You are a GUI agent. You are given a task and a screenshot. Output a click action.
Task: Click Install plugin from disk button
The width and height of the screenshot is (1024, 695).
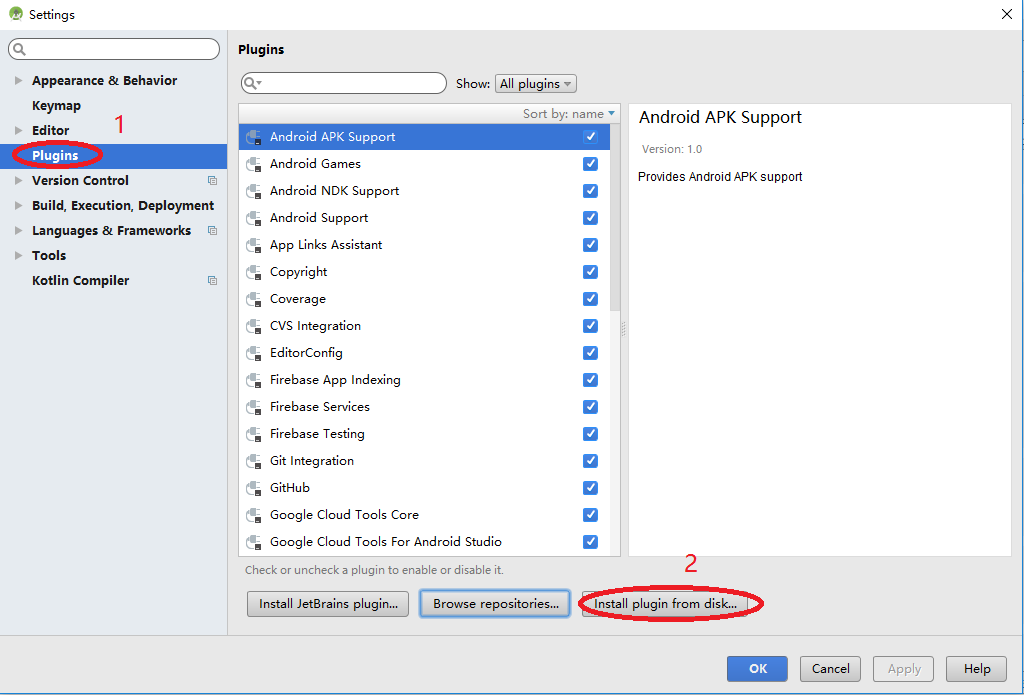tap(665, 604)
